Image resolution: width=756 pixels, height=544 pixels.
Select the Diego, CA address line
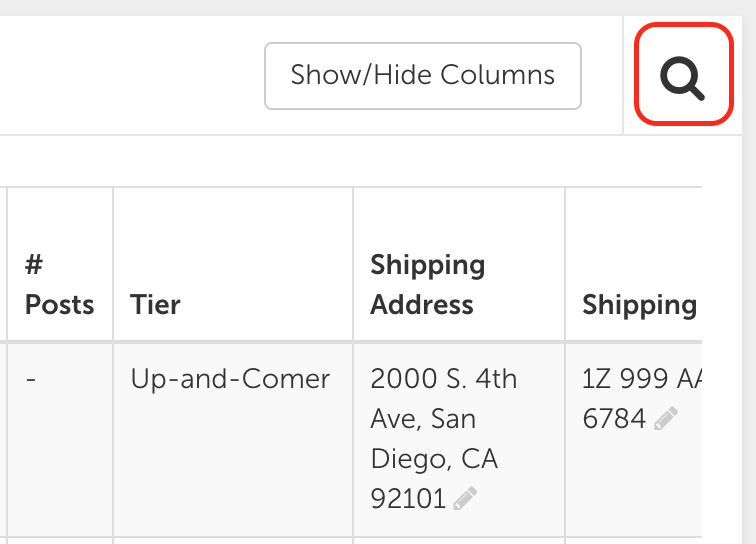434,459
